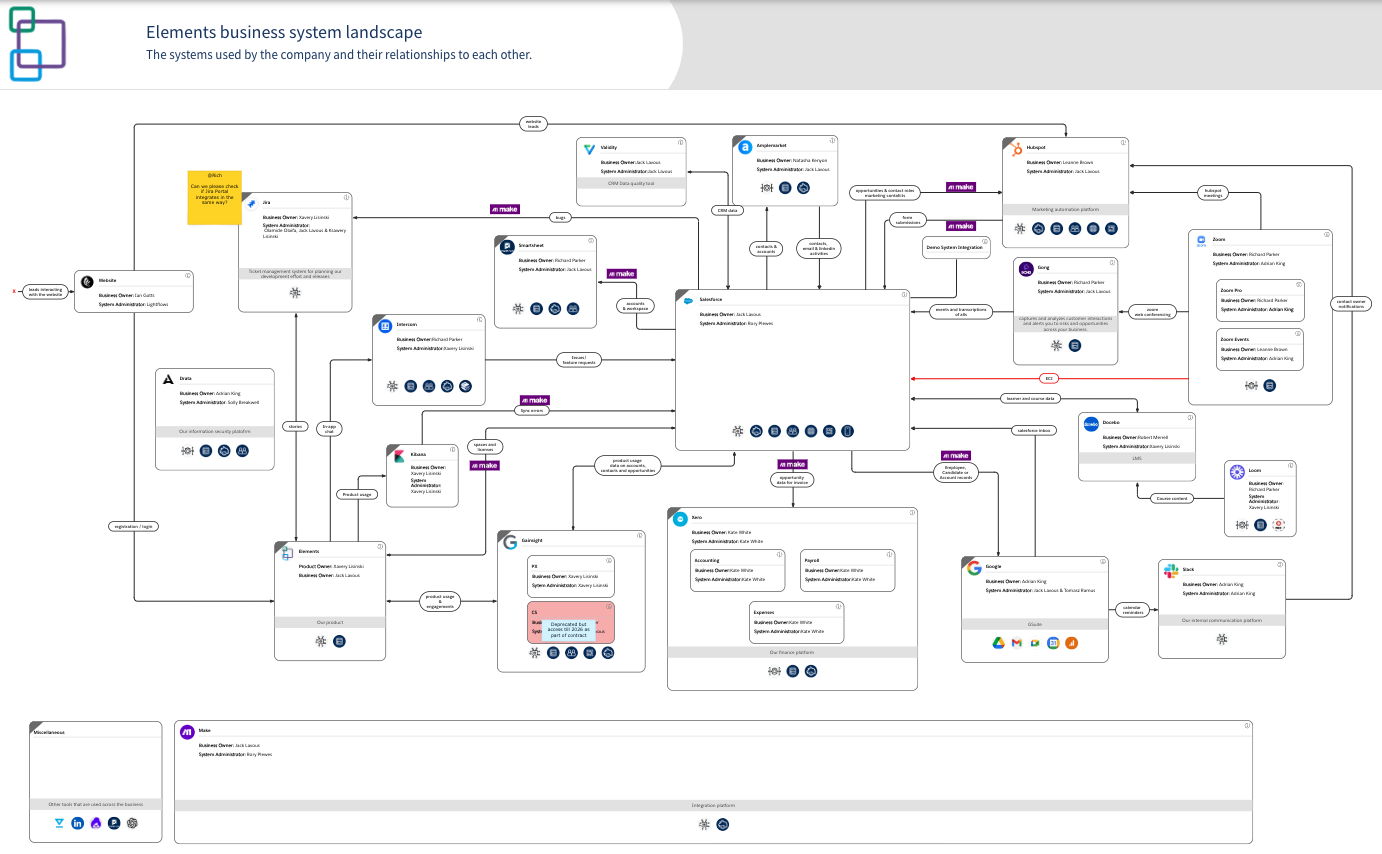1382x854 pixels.
Task: Click the purple Make logo in the Make card
Action: click(x=187, y=732)
